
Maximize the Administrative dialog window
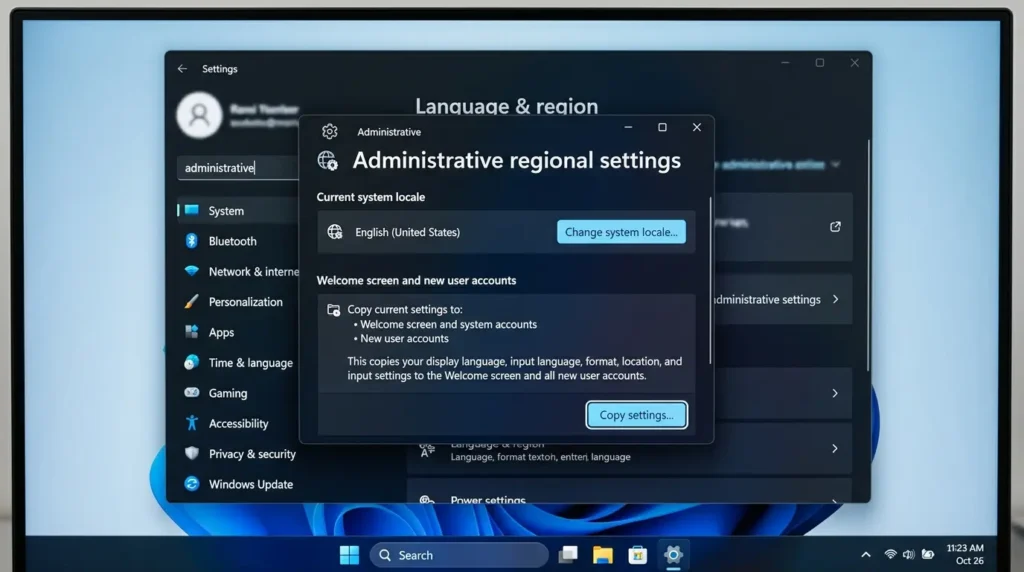pos(662,127)
